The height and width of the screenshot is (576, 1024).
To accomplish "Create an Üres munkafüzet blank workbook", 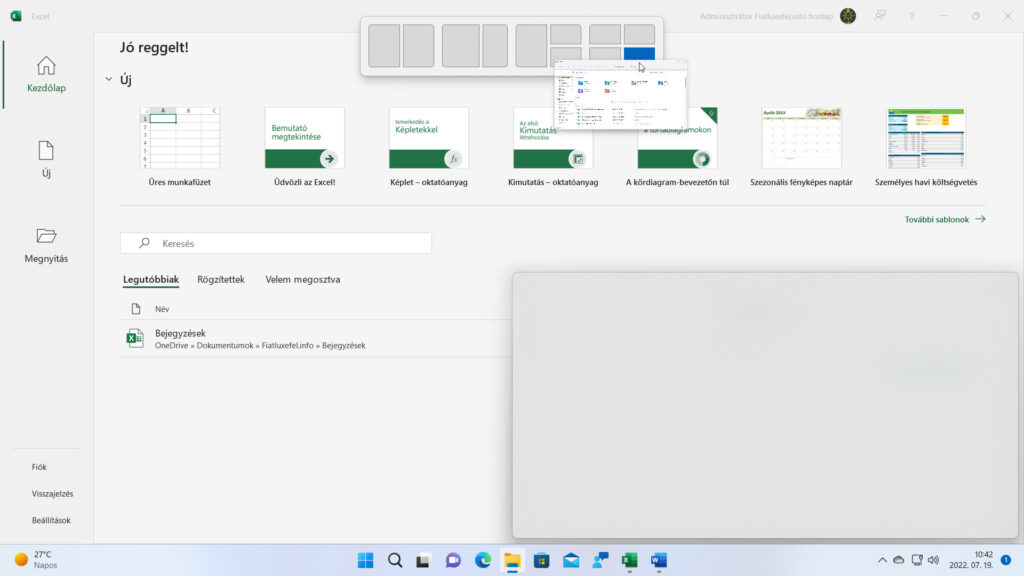I will pyautogui.click(x=180, y=148).
